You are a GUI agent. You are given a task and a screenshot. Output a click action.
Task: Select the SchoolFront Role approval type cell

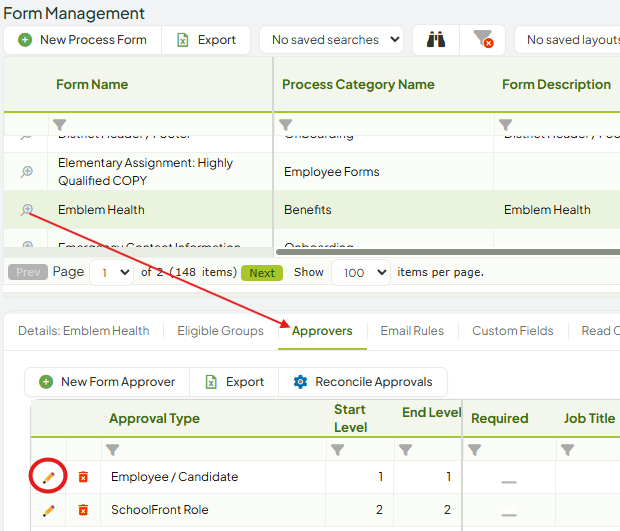pos(213,510)
